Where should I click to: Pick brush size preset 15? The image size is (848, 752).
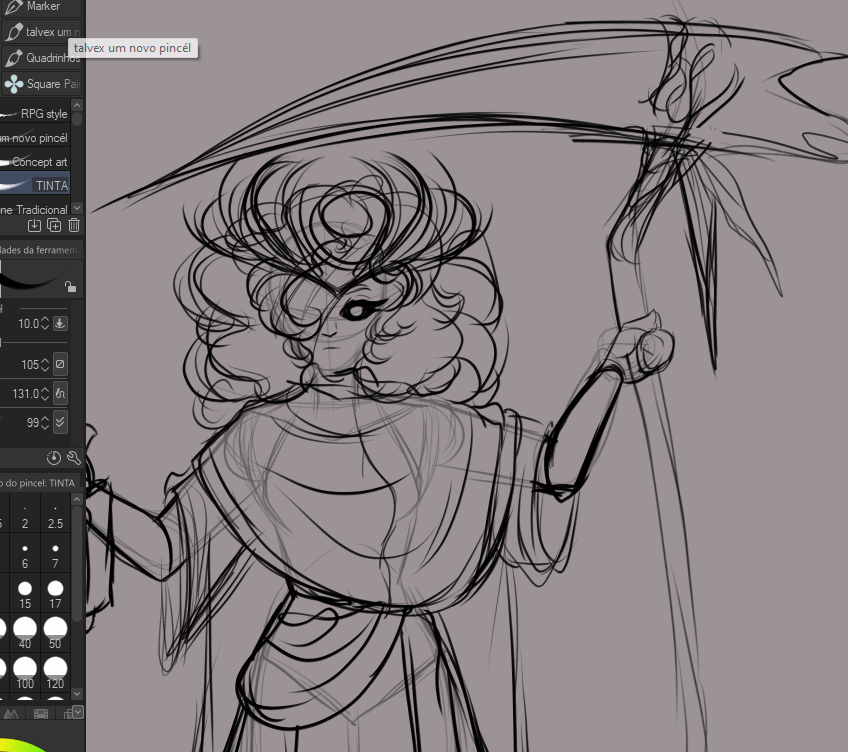click(25, 594)
